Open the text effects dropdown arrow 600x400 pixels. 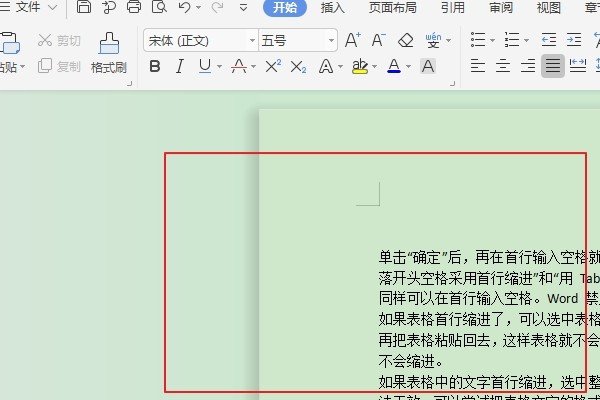(340, 67)
